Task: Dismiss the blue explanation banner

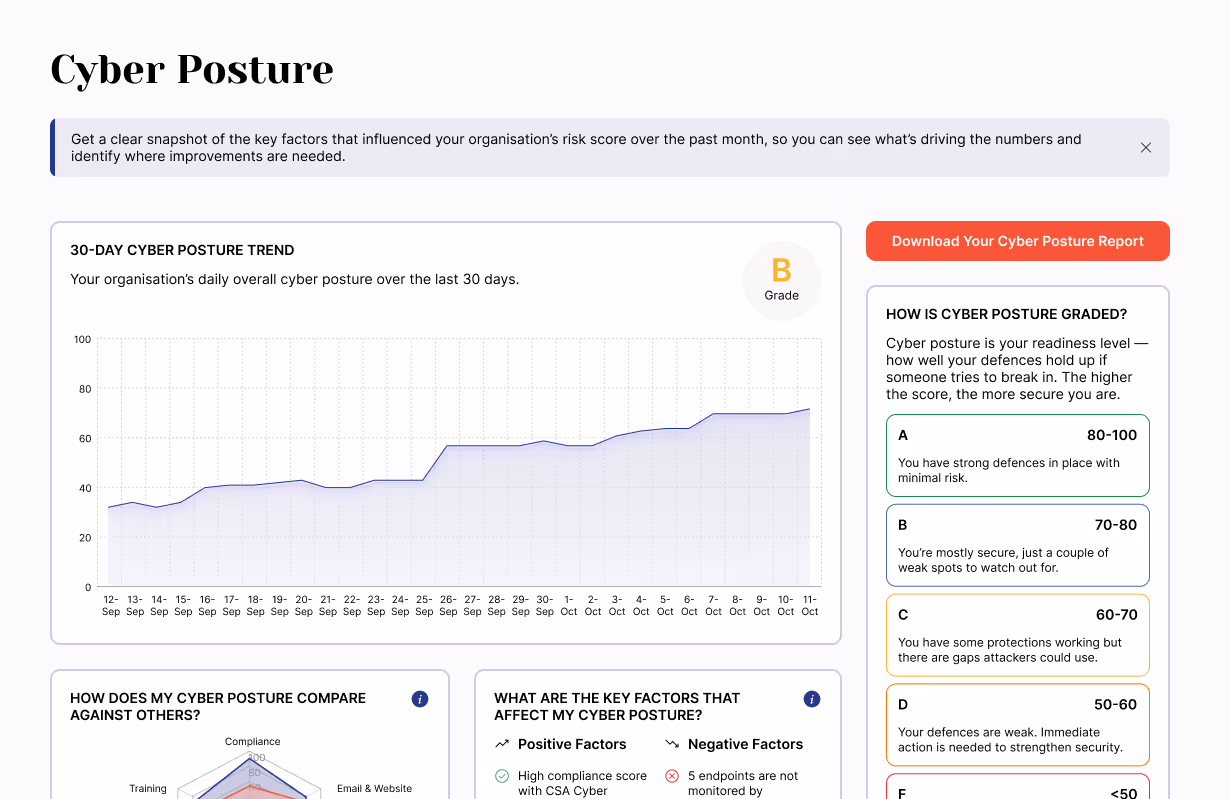Action: pyautogui.click(x=1146, y=147)
